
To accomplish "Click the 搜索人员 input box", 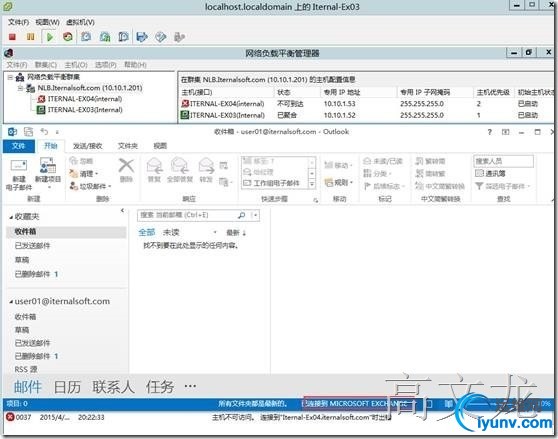I will pos(504,161).
